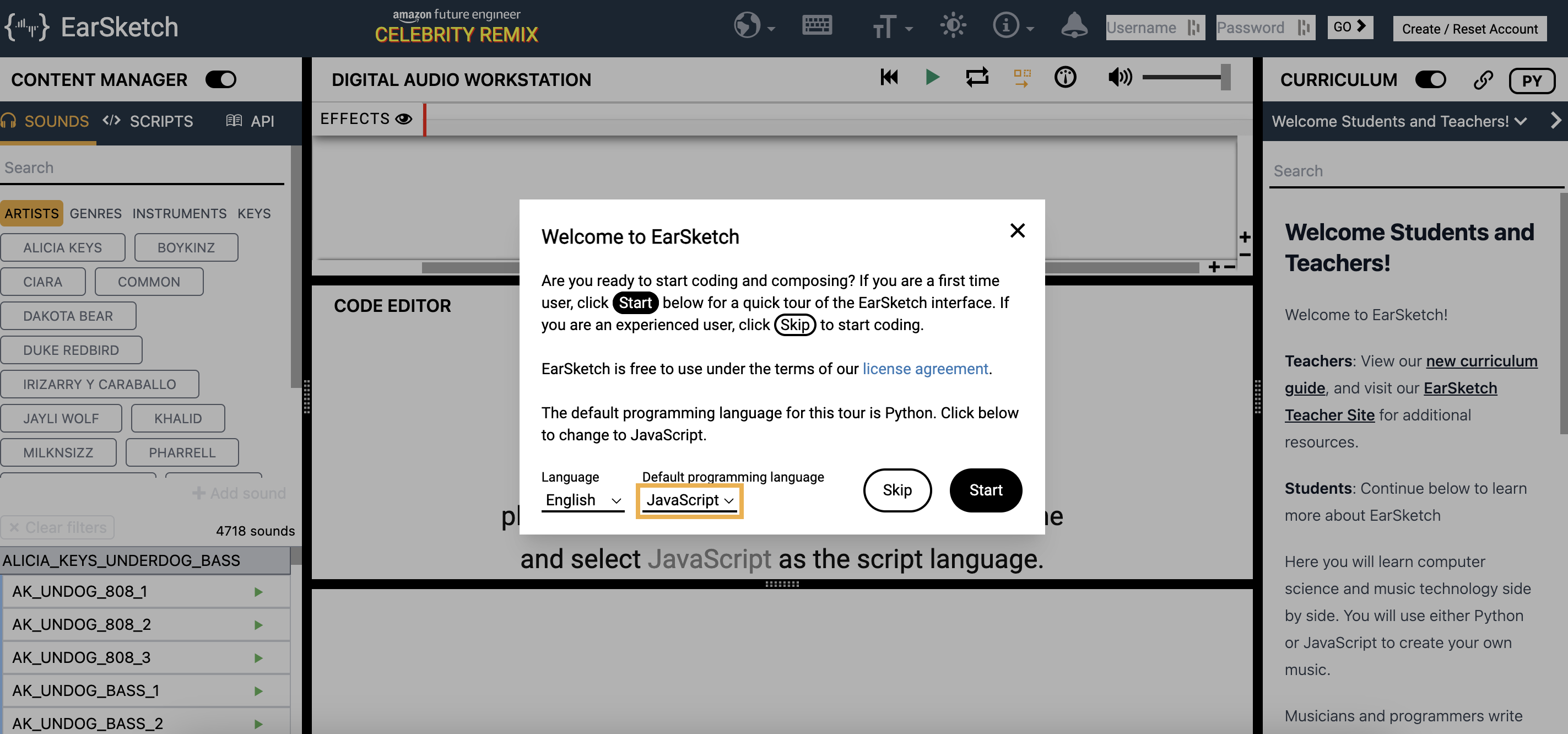
Task: Switch color theme with sun icon
Action: tap(953, 26)
